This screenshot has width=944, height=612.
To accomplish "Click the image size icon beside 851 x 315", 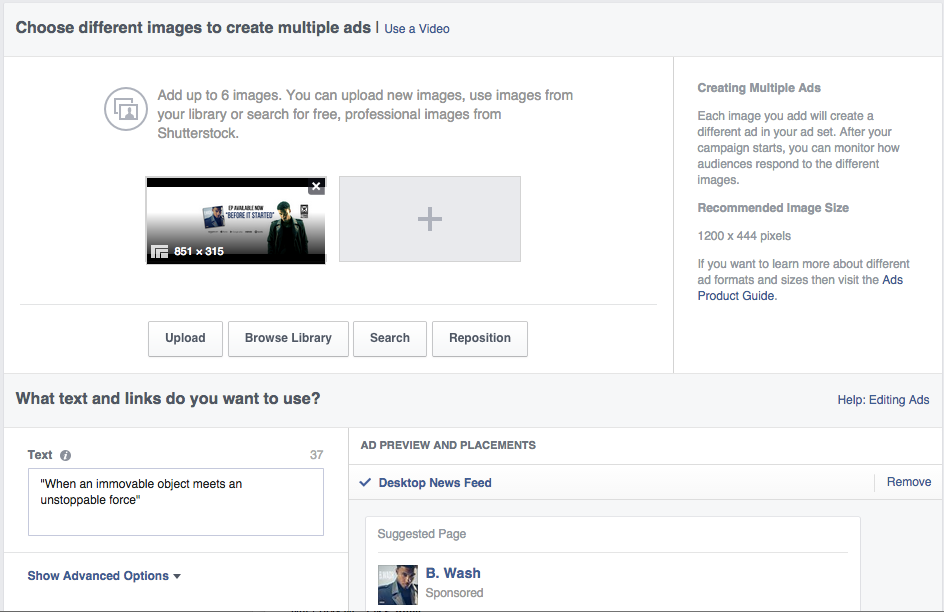I will tap(159, 252).
